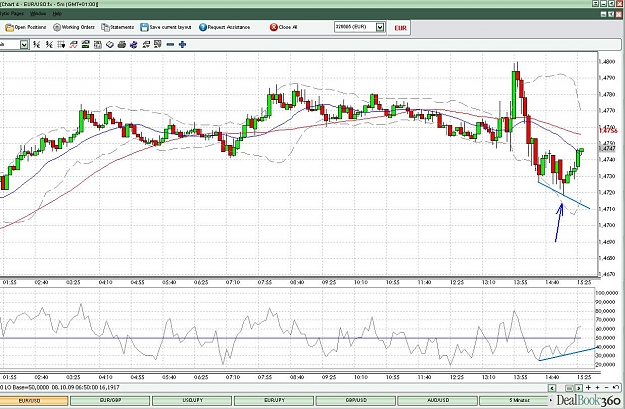This screenshot has width=625, height=409.
Task: Open Working Orders
Action: (x=74, y=27)
